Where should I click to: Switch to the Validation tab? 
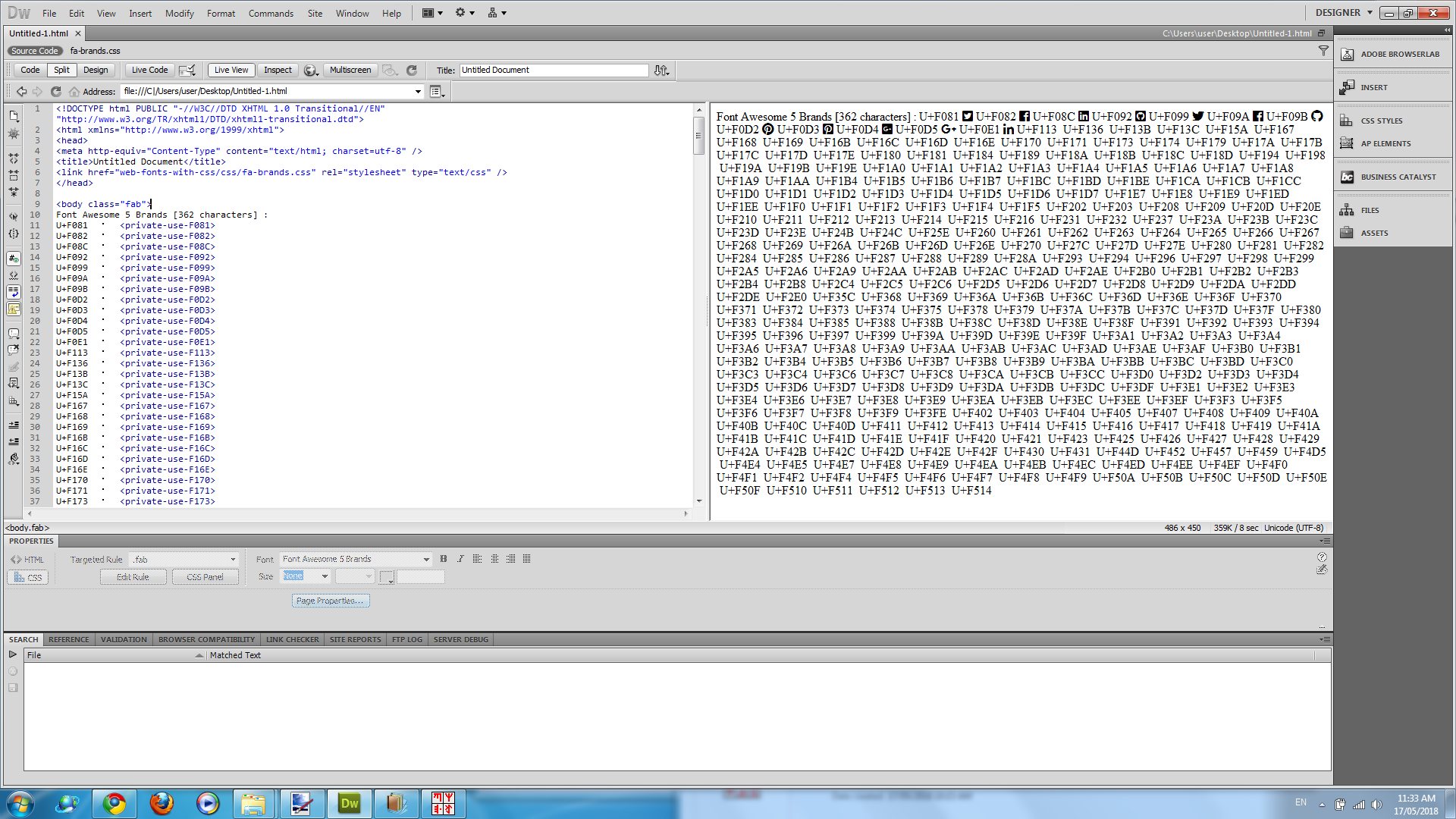124,639
